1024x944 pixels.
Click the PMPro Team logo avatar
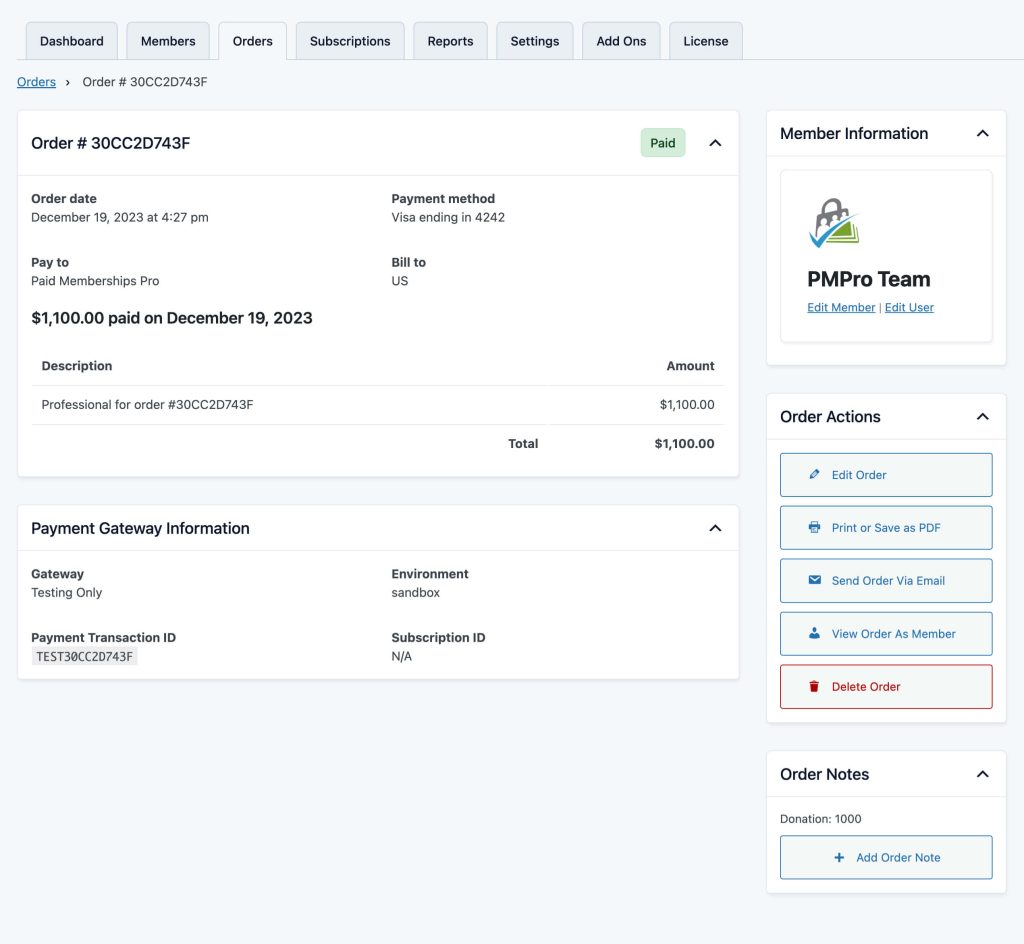click(x=833, y=223)
